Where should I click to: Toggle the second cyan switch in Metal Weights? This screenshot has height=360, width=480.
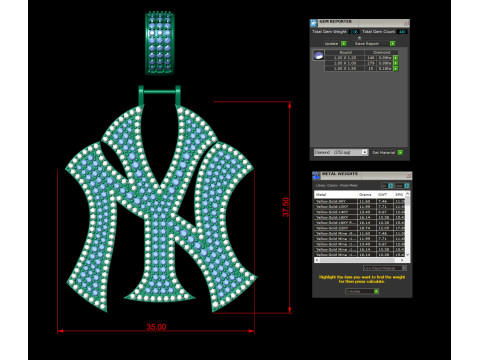coord(407,185)
